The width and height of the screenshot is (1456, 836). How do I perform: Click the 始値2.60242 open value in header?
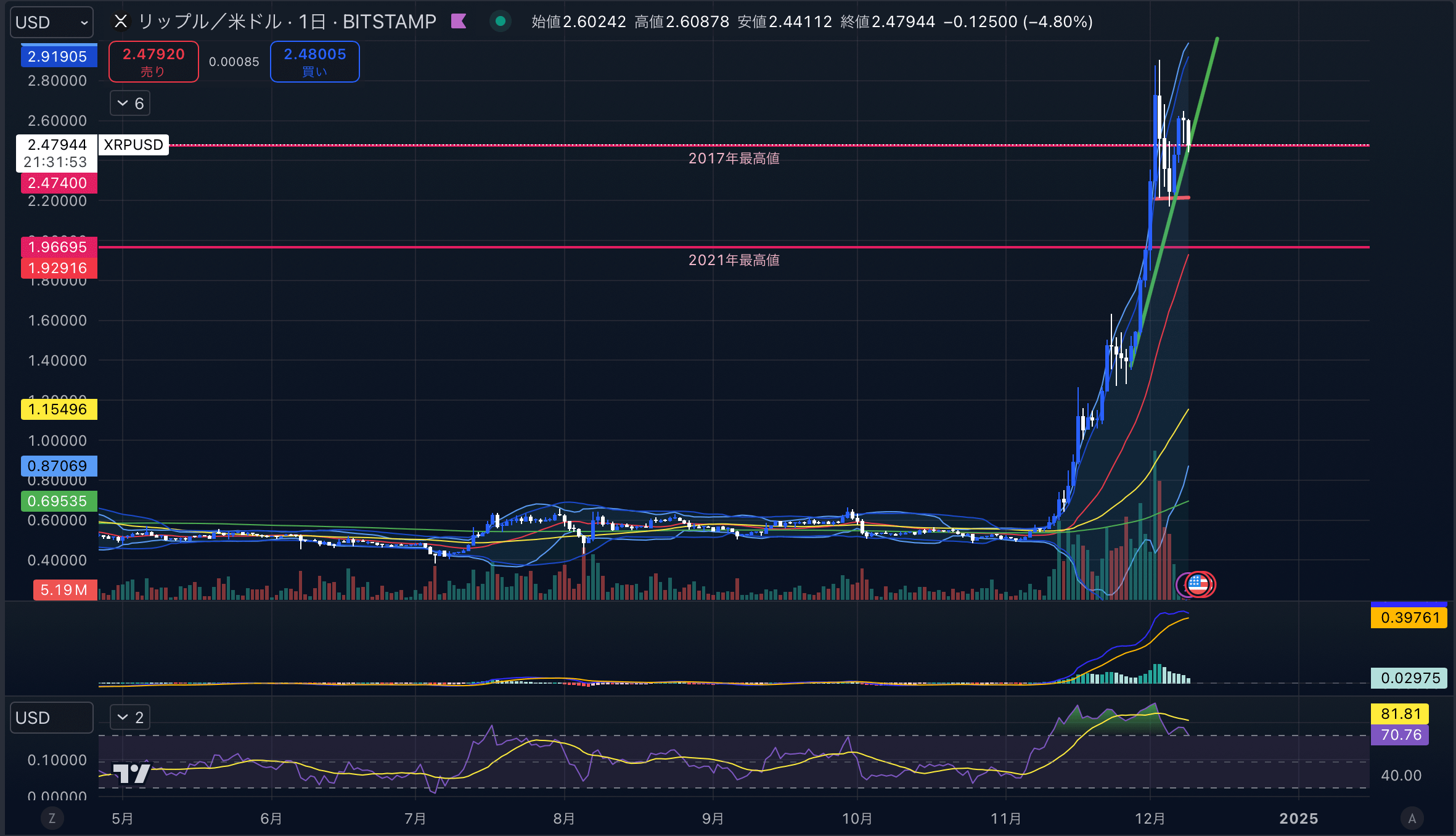tap(579, 22)
